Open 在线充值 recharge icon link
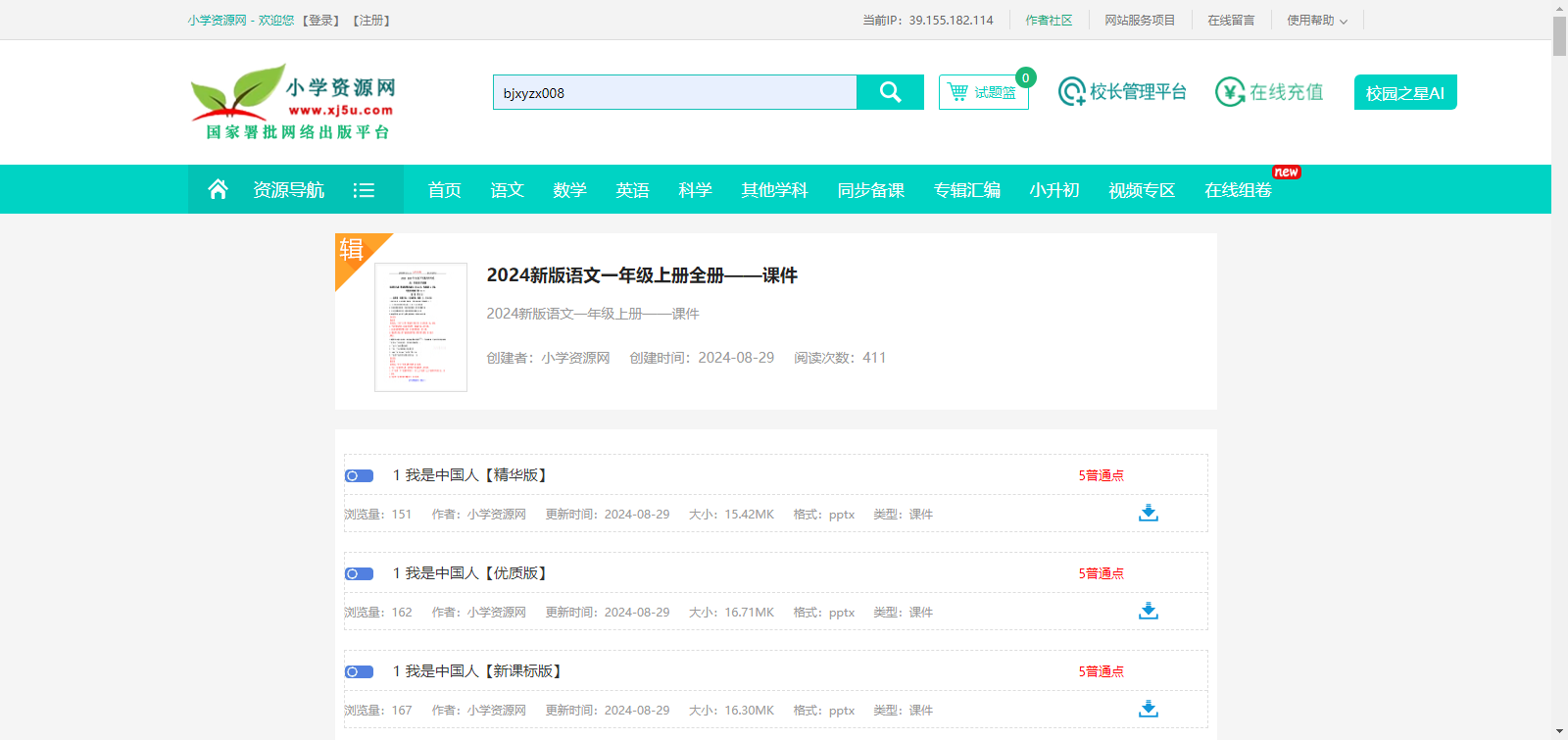This screenshot has height=740, width=1568. tap(1269, 92)
